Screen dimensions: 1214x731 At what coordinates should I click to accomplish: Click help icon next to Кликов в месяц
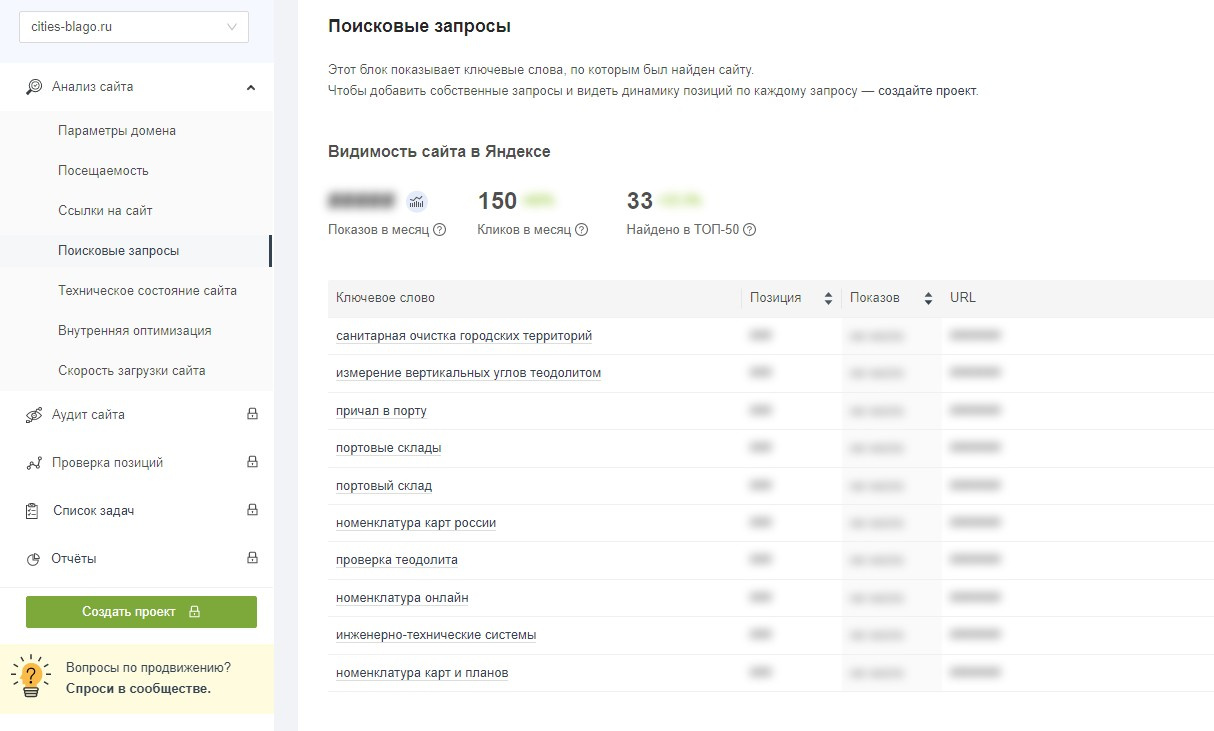click(x=582, y=230)
